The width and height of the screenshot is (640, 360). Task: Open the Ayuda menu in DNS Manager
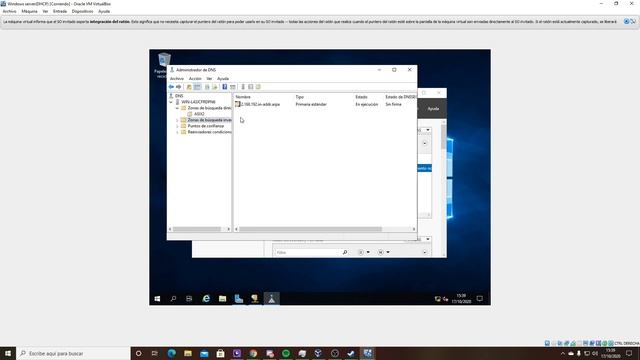223,78
